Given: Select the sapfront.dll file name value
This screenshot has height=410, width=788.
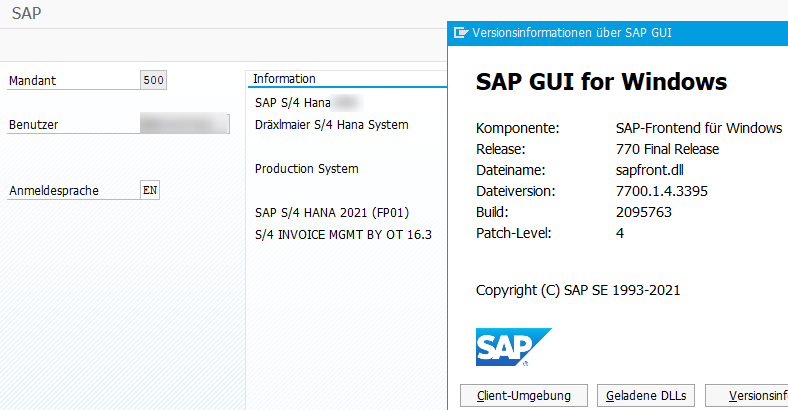Looking at the screenshot, I should [652, 171].
